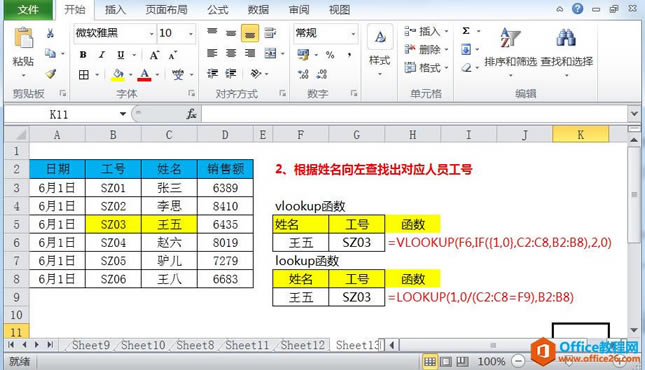This screenshot has height=370, width=645.
Task: Click the Format Painter brush icon
Action: [x=50, y=74]
